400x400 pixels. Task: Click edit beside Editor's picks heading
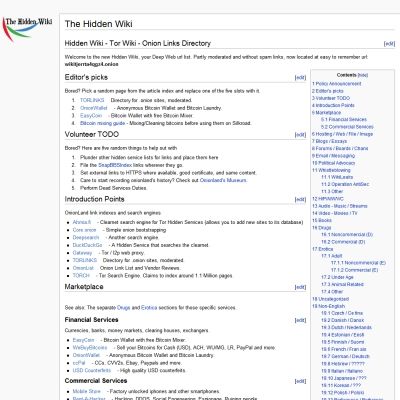click(300, 77)
